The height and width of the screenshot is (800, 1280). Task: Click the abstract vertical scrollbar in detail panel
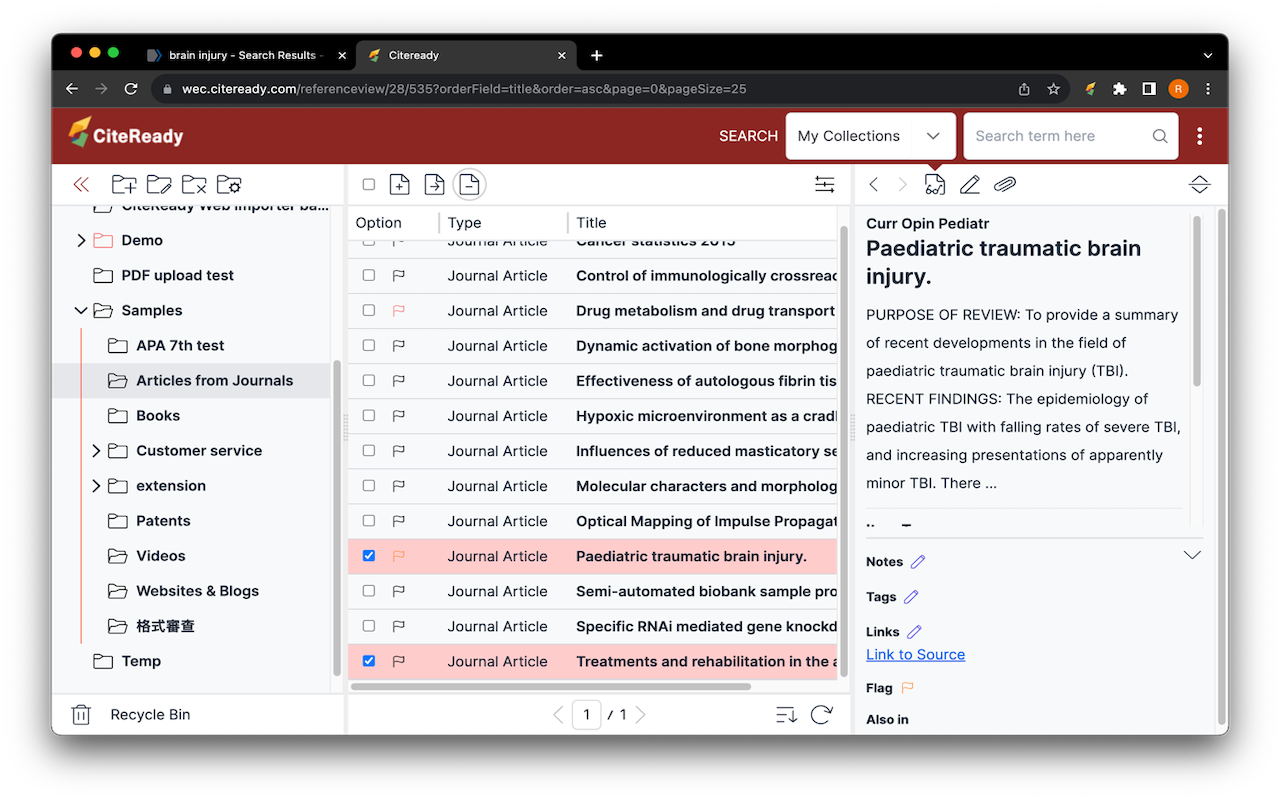[1196, 300]
